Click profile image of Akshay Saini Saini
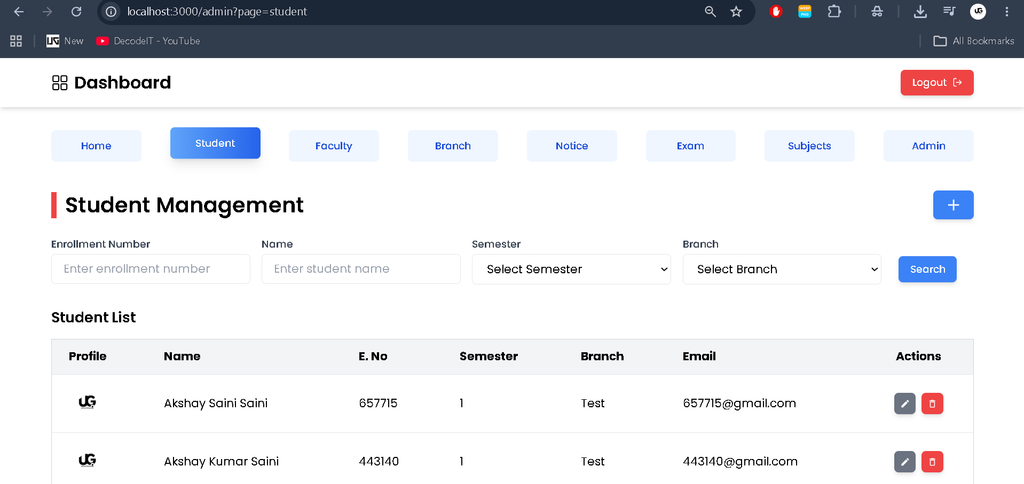 (87, 402)
